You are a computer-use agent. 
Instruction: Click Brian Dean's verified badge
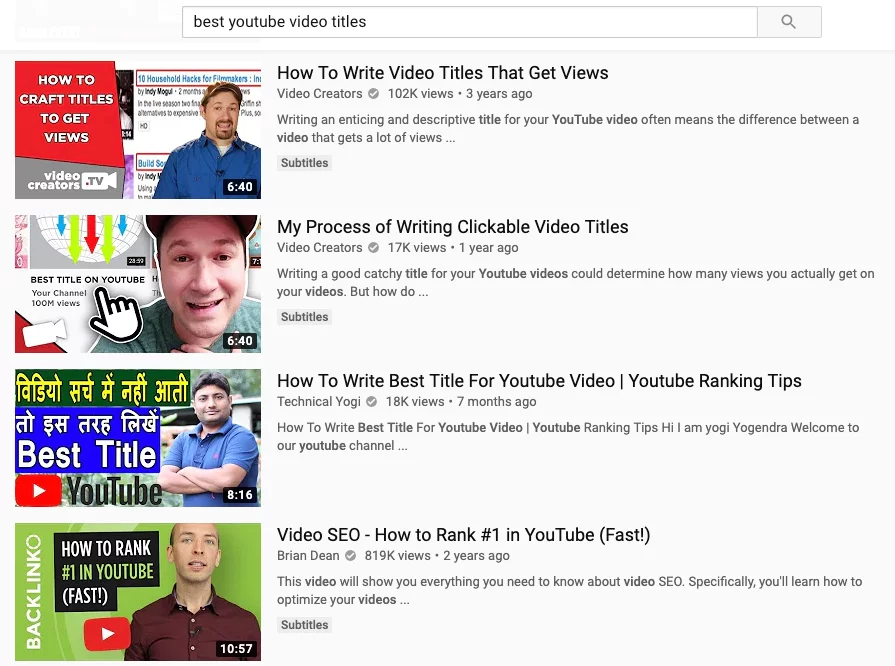[x=349, y=555]
